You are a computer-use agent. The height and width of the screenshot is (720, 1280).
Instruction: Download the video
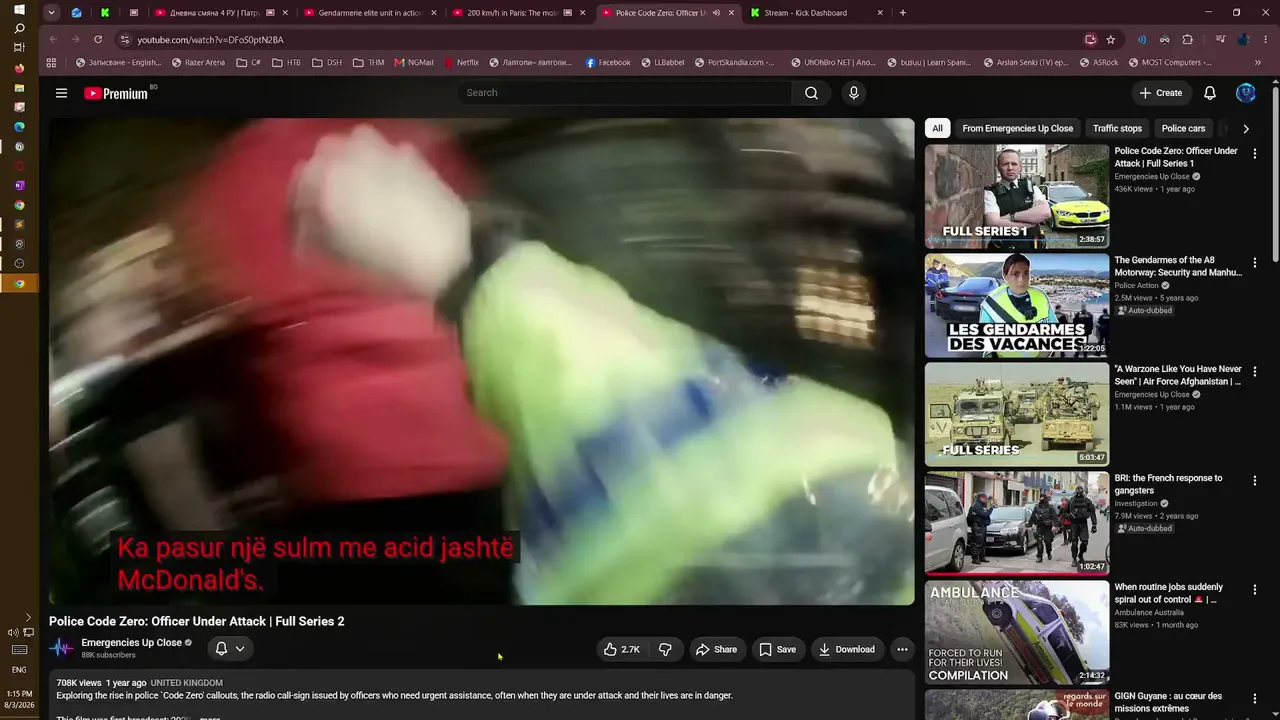(x=846, y=649)
